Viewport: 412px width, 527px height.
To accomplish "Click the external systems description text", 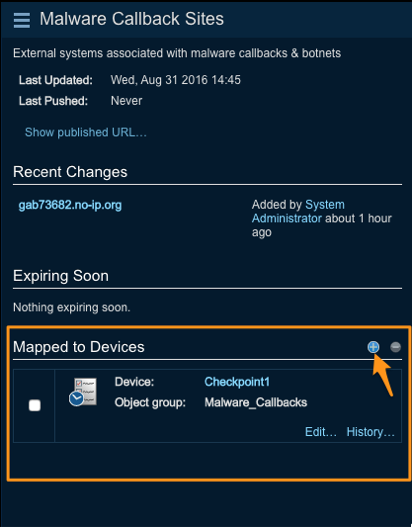I will pyautogui.click(x=177, y=53).
